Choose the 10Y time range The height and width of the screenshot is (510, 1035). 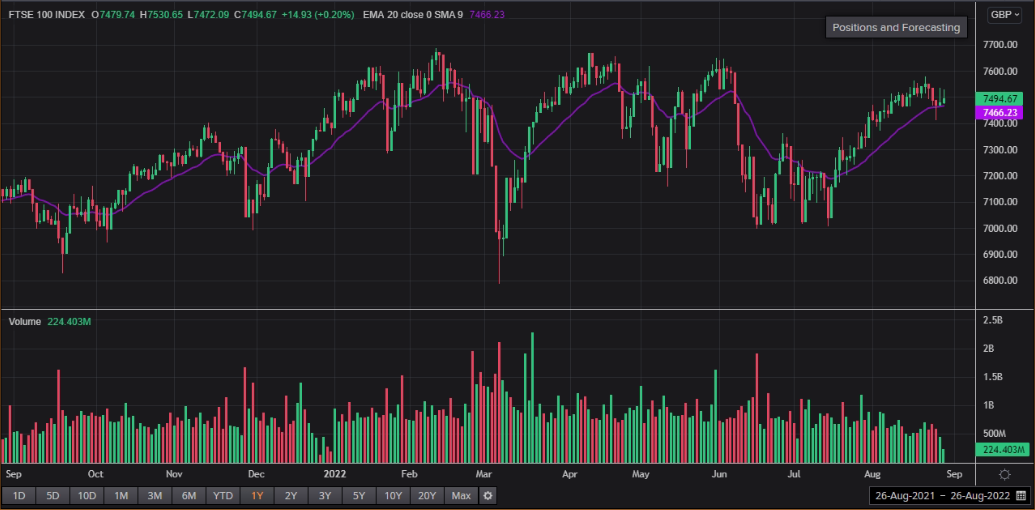pos(393,495)
